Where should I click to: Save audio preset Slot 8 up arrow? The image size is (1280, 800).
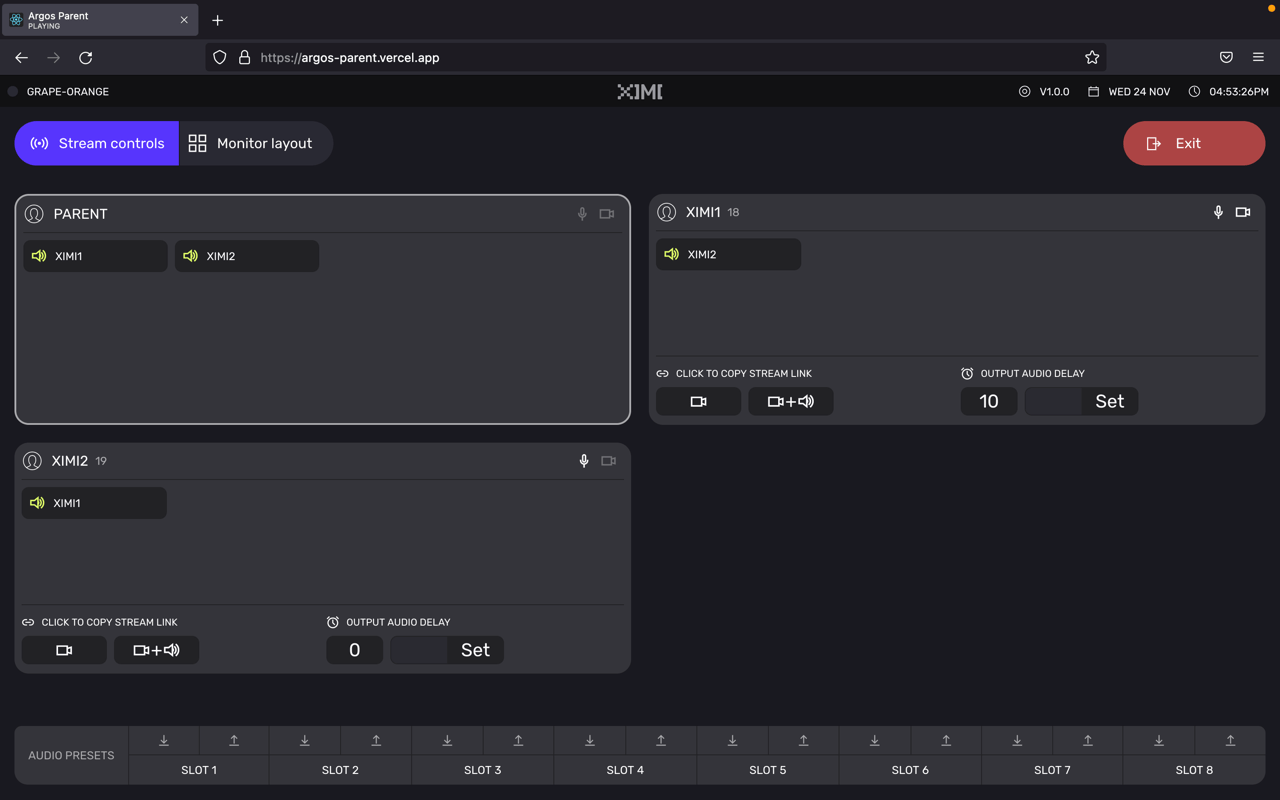tap(1230, 740)
